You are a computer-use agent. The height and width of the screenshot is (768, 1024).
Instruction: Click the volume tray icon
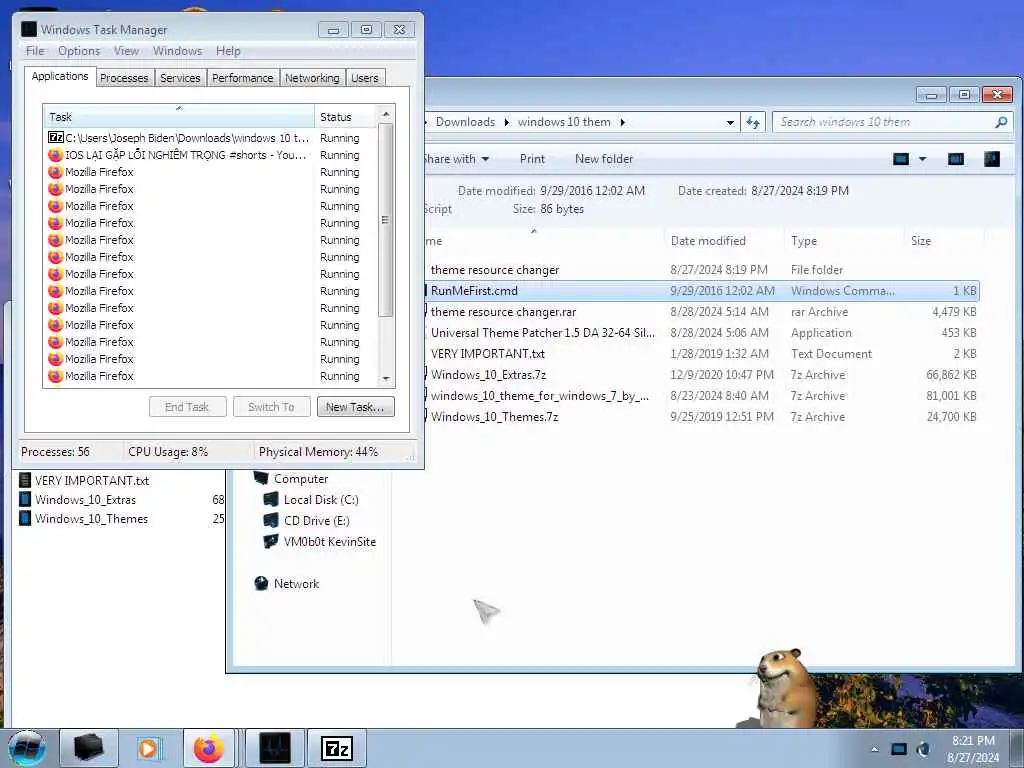[x=923, y=749]
